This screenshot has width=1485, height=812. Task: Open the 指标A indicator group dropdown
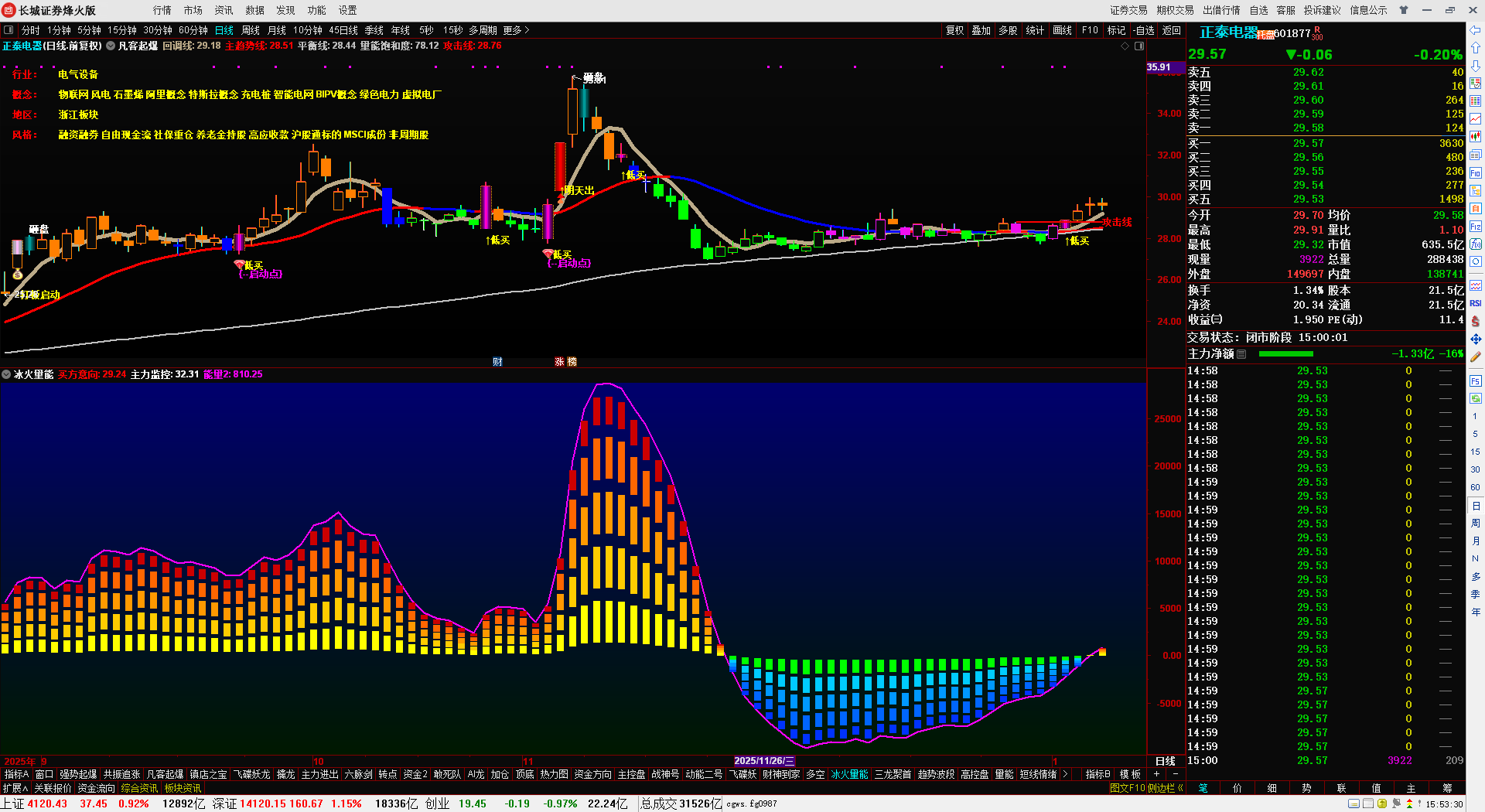(16, 774)
